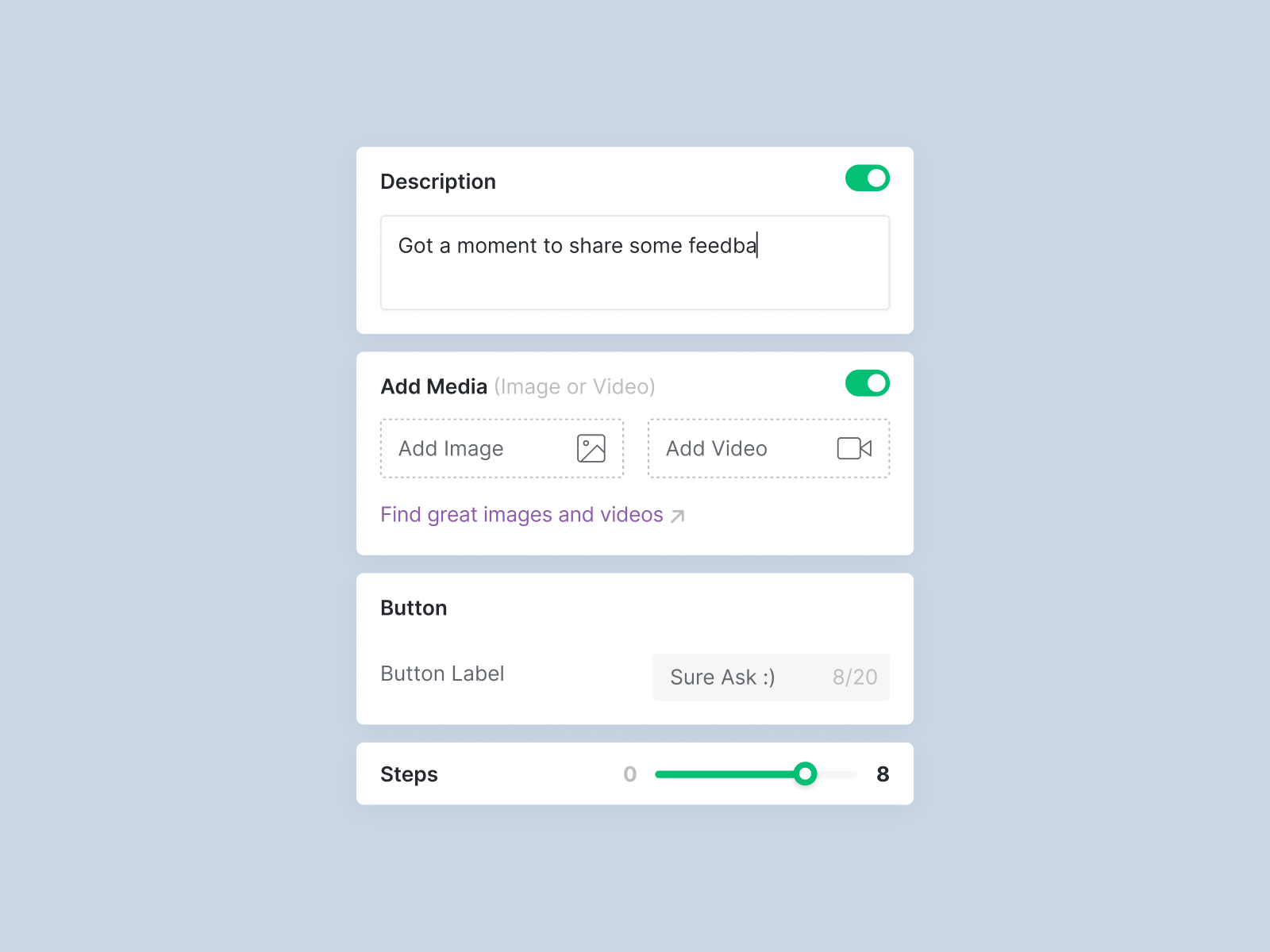This screenshot has height=952, width=1270.
Task: Click the Add Video text
Action: [x=716, y=449]
